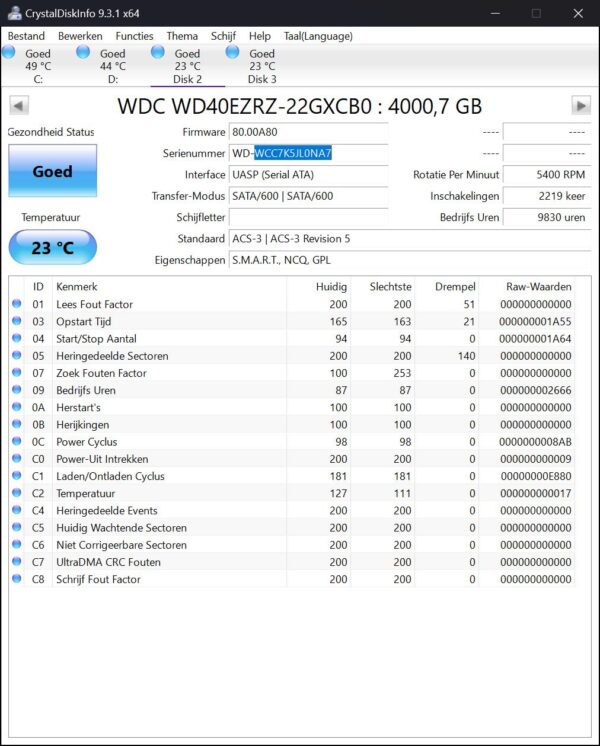Click the Inschakelingen value 2219 keer
The image size is (600, 746).
[x=547, y=196]
